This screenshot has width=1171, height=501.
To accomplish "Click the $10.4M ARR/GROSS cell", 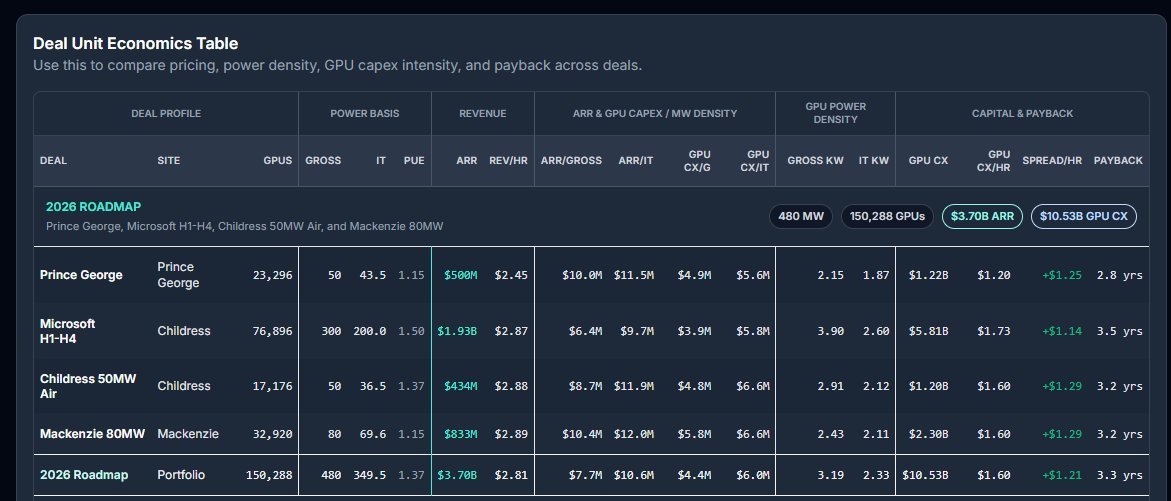I will pyautogui.click(x=582, y=434).
